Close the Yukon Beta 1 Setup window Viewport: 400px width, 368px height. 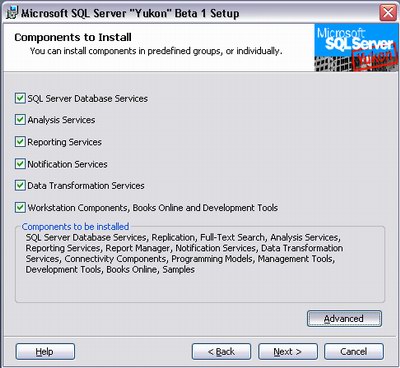pyautogui.click(x=388, y=13)
